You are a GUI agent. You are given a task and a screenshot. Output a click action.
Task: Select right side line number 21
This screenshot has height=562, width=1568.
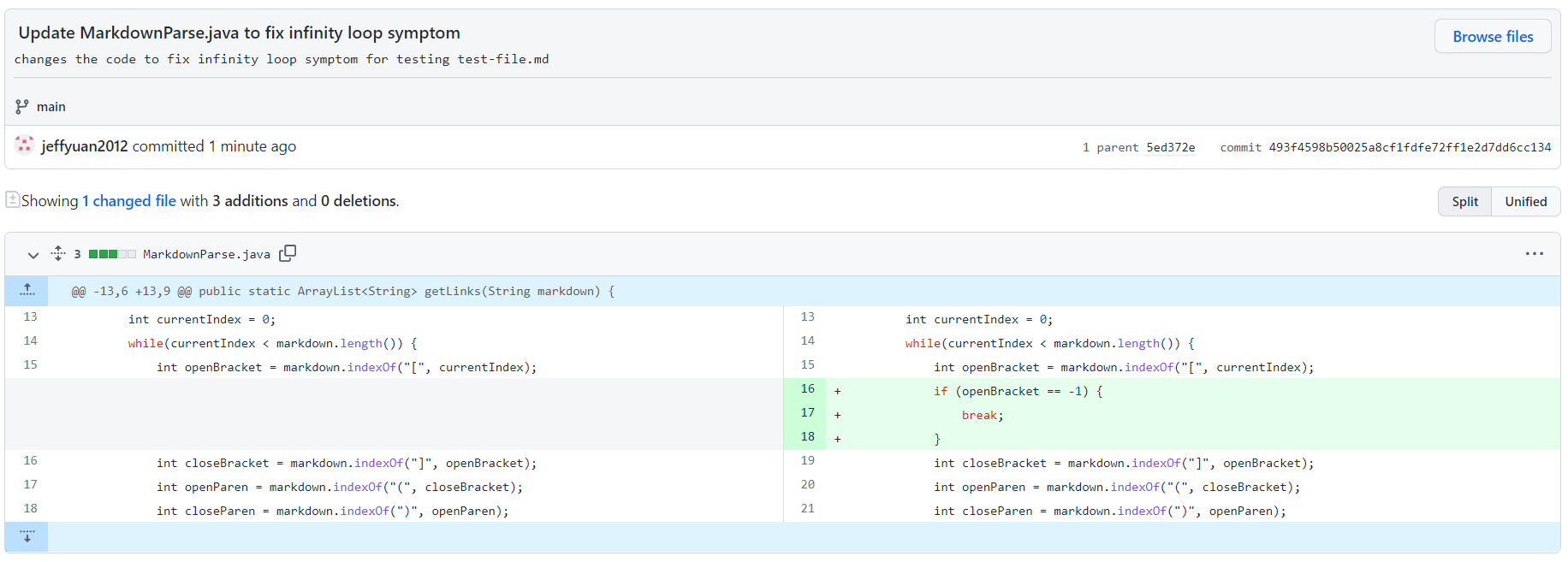(807, 509)
